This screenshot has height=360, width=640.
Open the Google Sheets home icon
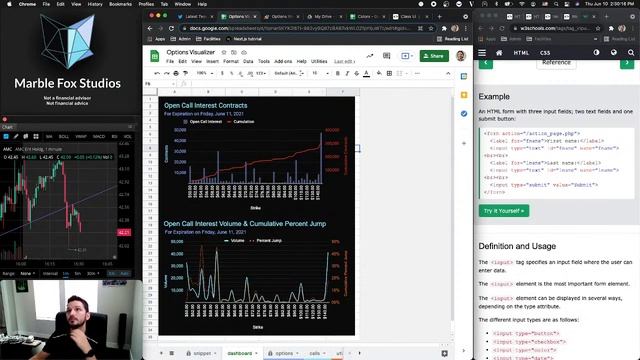tap(155, 56)
